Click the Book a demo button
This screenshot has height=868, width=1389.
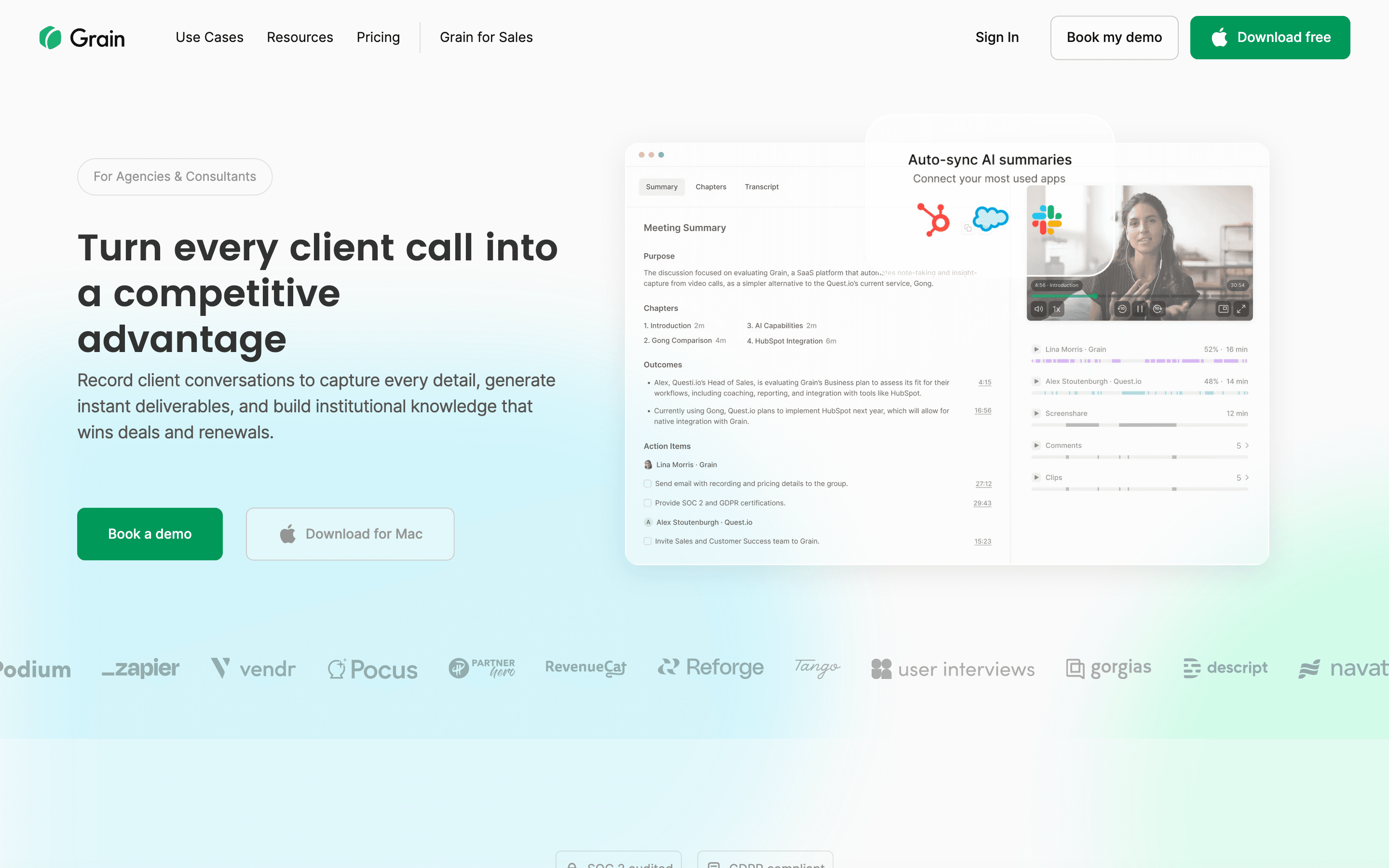tap(150, 534)
